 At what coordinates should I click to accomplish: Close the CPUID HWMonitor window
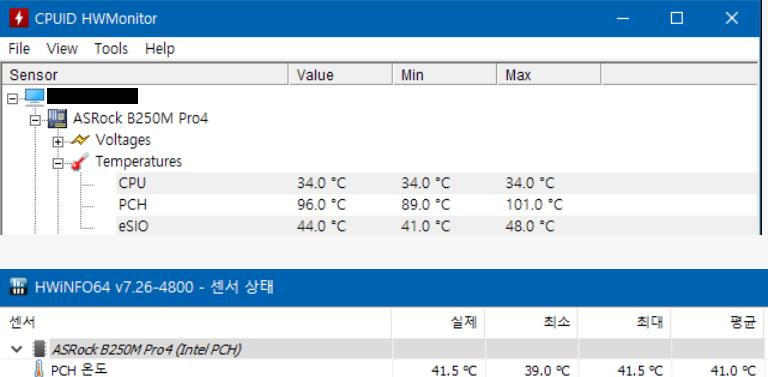[732, 19]
